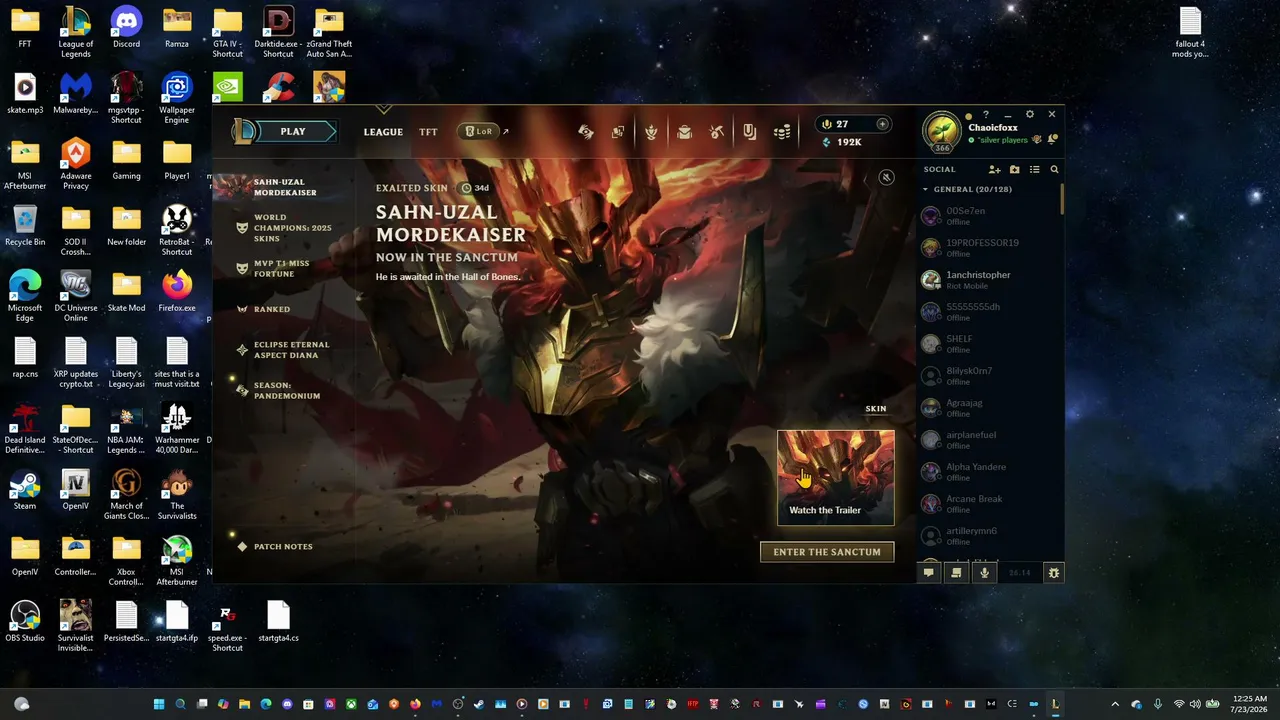This screenshot has width=1280, height=720.
Task: Open the Store coins icon
Action: tap(782, 132)
